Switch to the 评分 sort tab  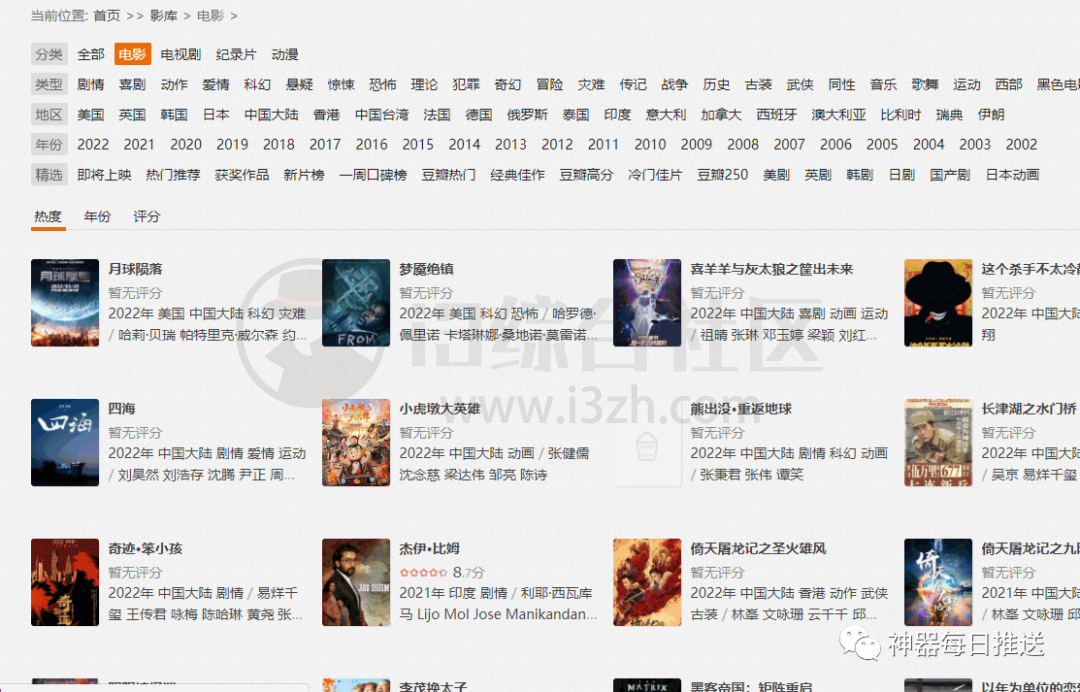pyautogui.click(x=146, y=216)
